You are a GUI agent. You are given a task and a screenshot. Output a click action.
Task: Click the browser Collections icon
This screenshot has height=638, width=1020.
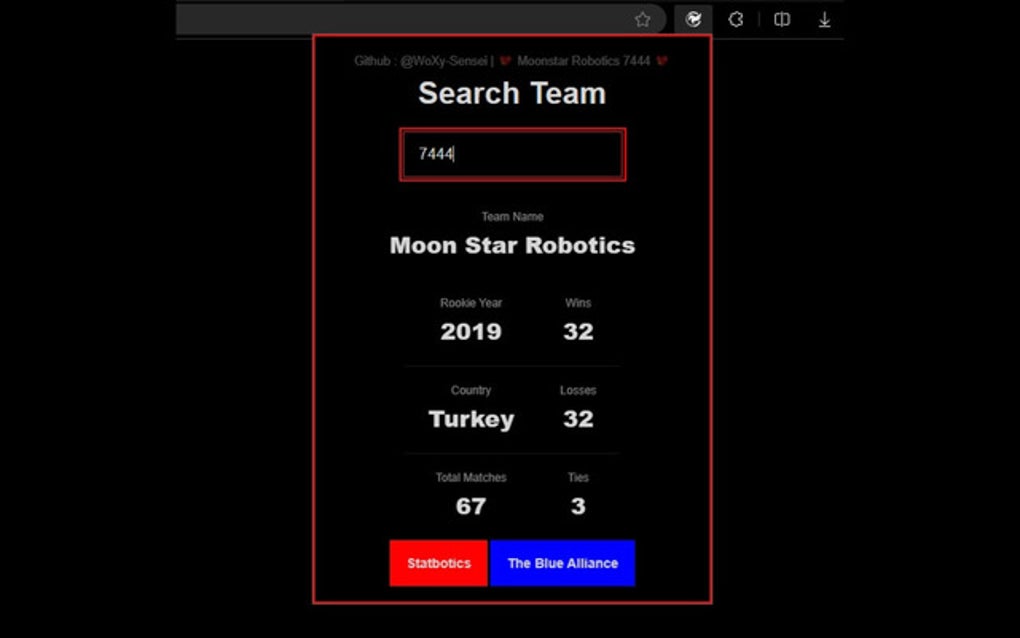pos(737,19)
